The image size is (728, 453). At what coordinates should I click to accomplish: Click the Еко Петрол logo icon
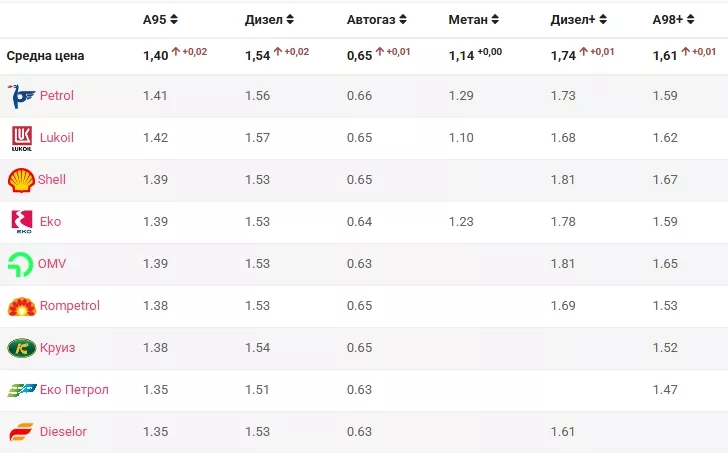click(x=21, y=390)
